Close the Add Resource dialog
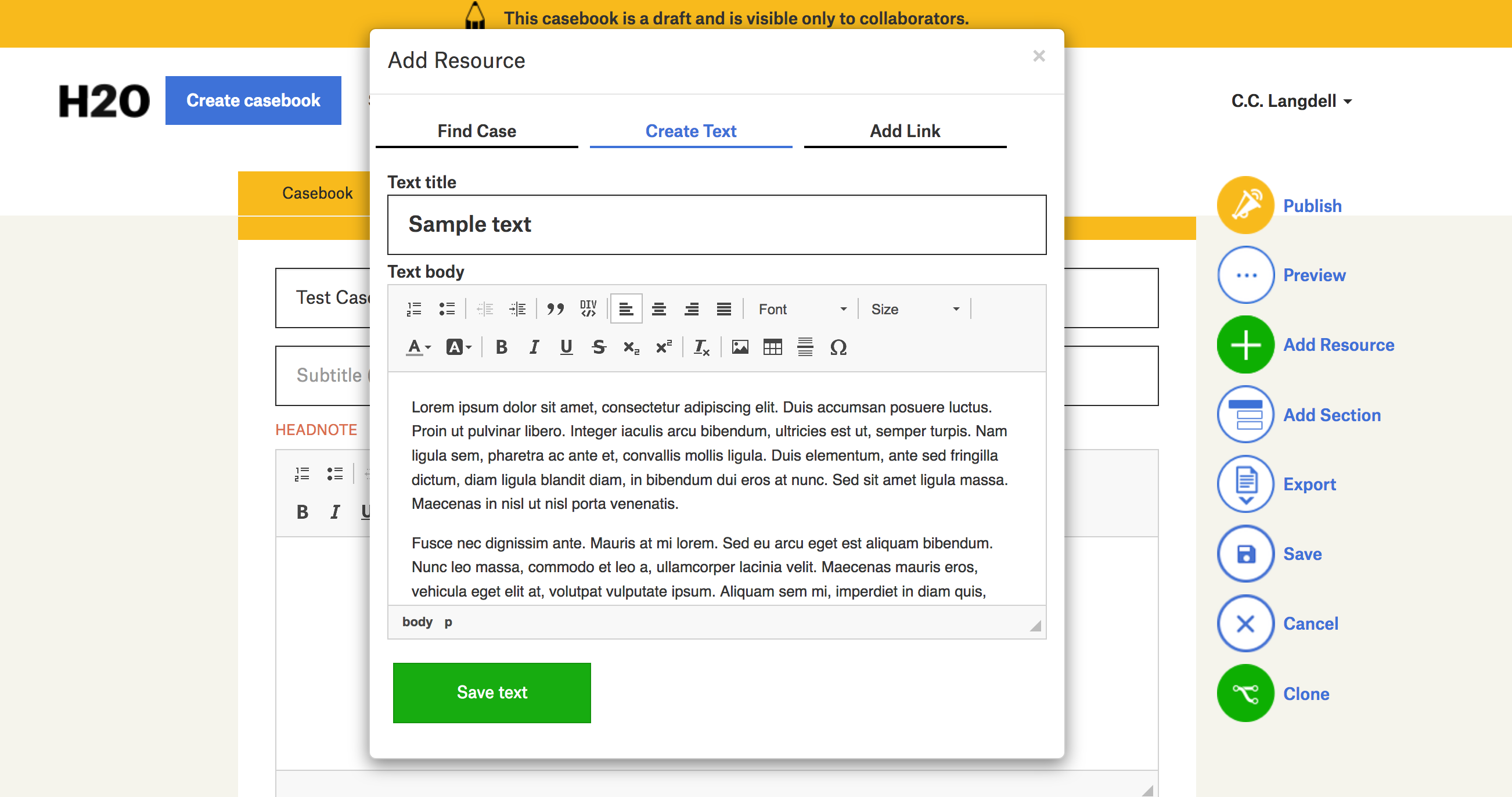This screenshot has width=1512, height=797. tap(1039, 56)
